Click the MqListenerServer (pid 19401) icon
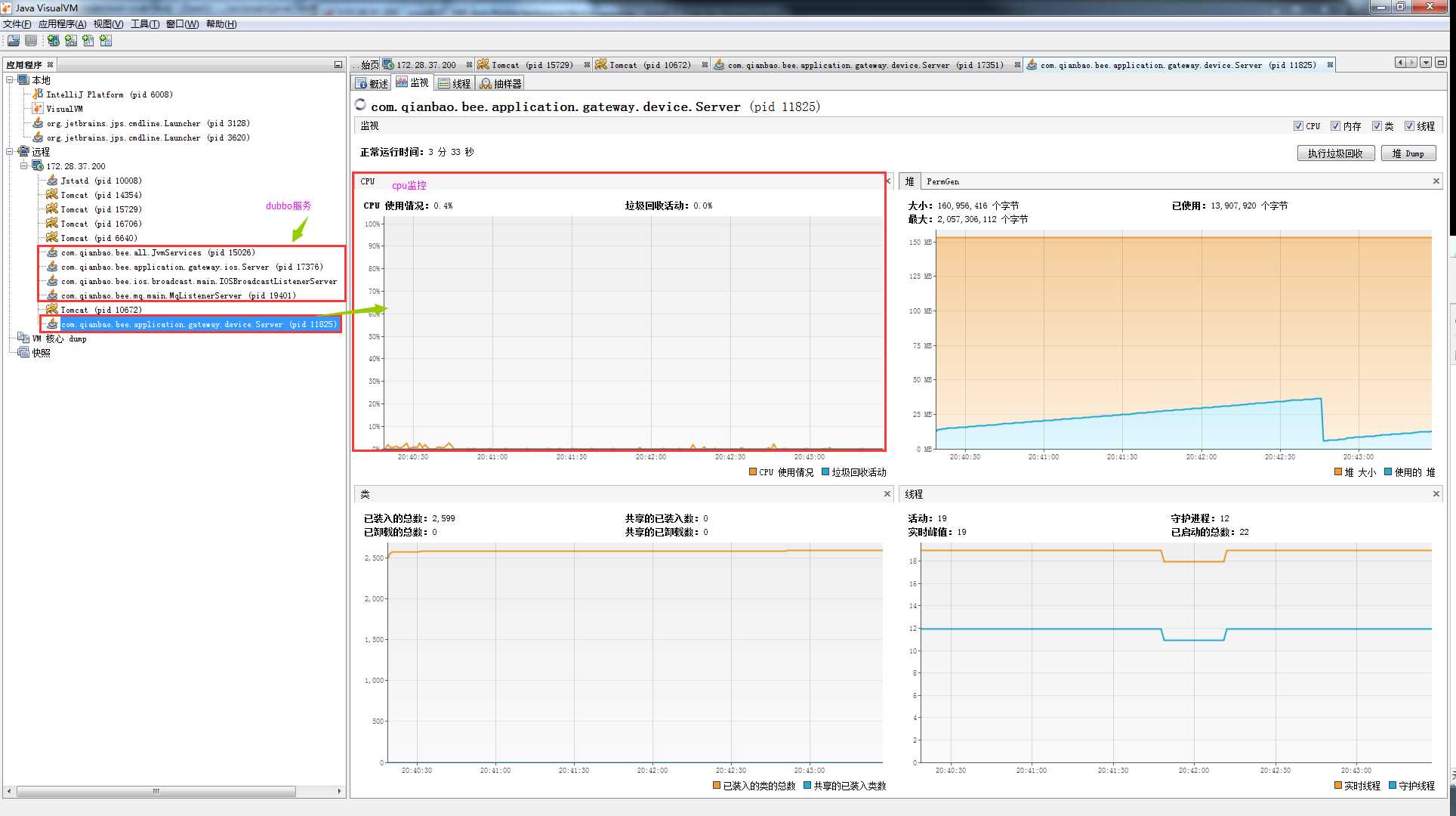Screen dimensions: 1456x816 pyautogui.click(x=52, y=295)
